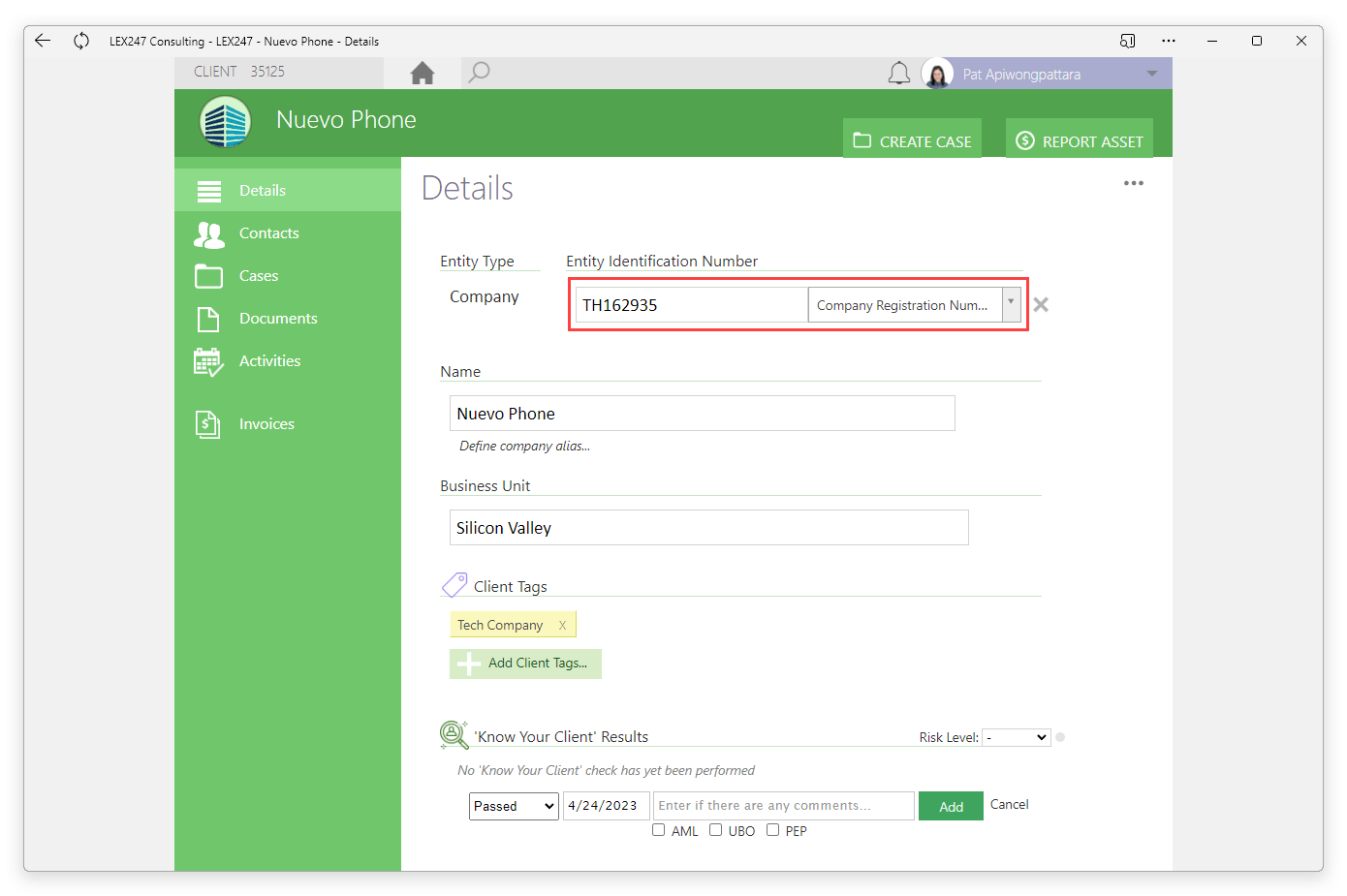Click the home icon
The image size is (1347, 896).
coord(422,72)
